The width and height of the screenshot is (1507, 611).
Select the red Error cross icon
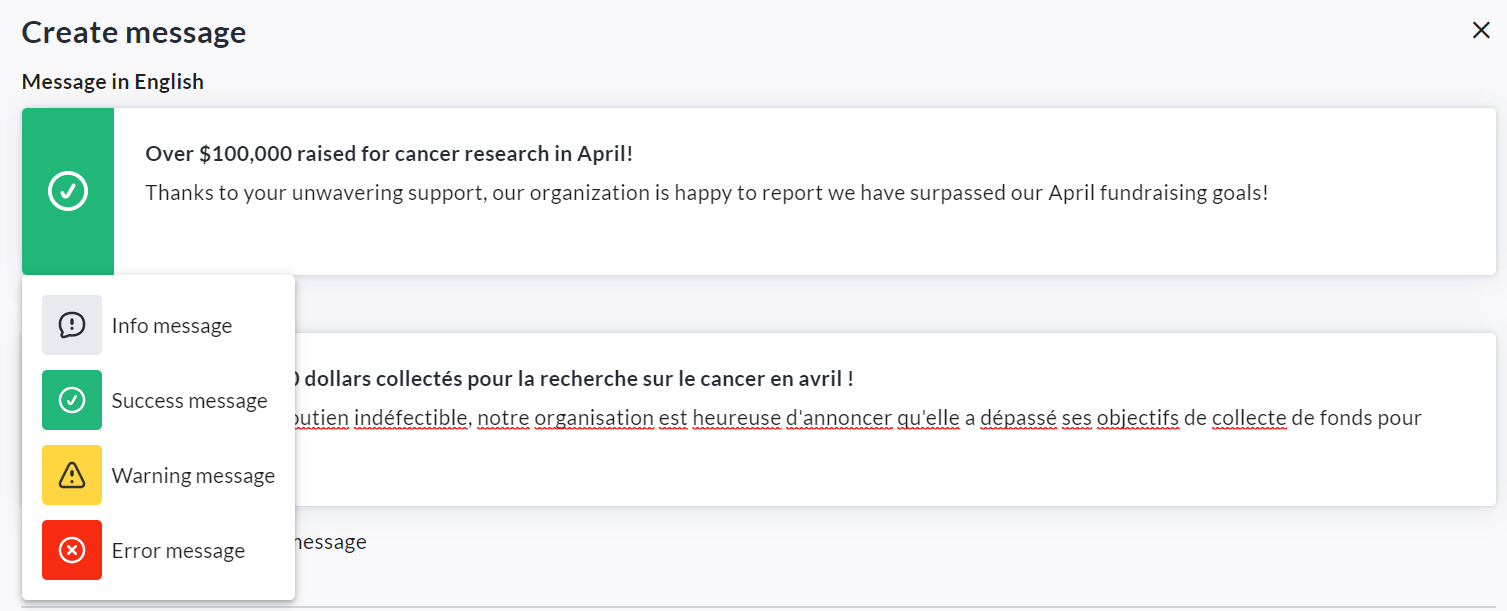pos(72,550)
